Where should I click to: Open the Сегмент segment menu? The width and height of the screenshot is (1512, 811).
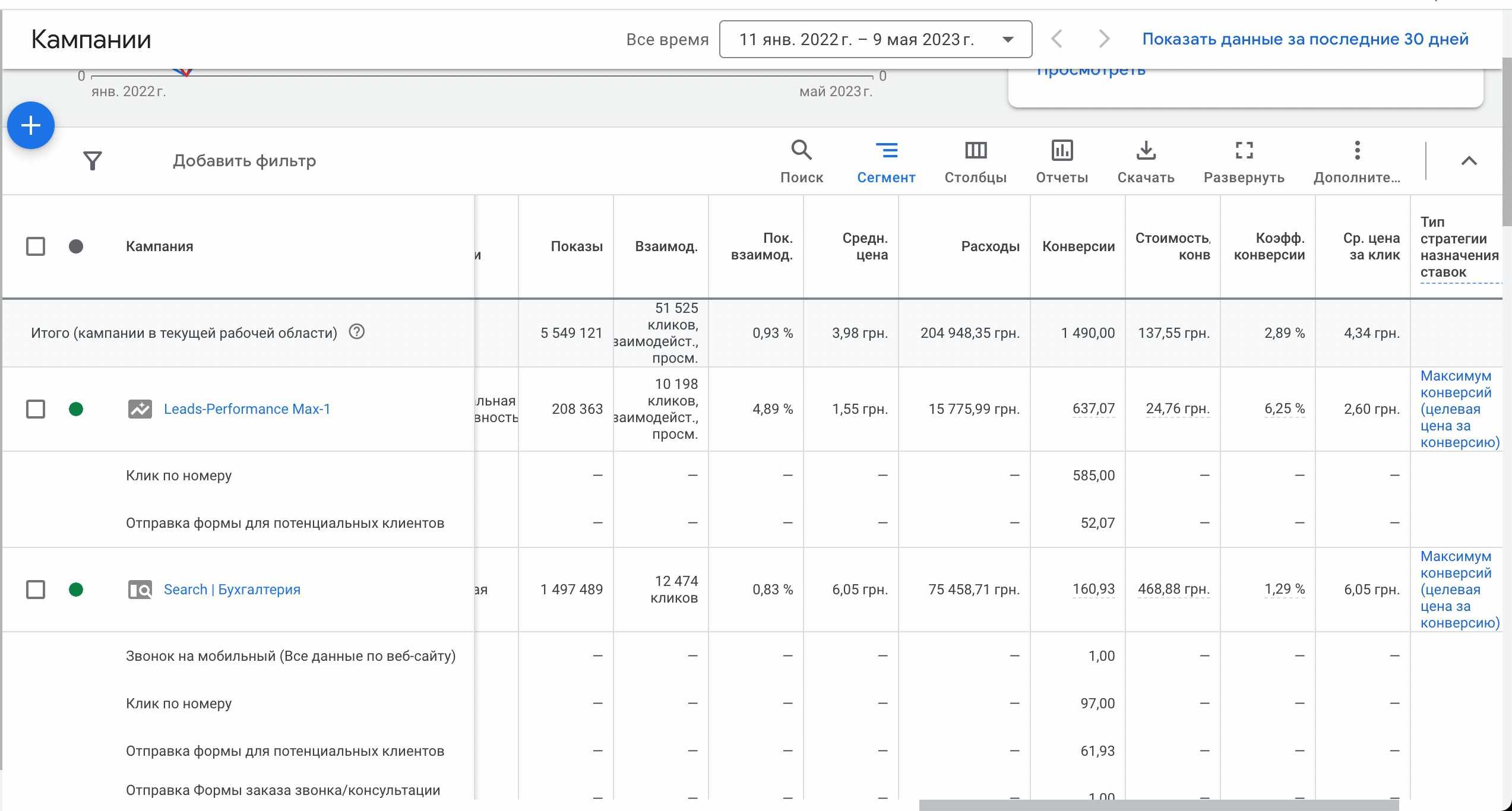pos(886,161)
